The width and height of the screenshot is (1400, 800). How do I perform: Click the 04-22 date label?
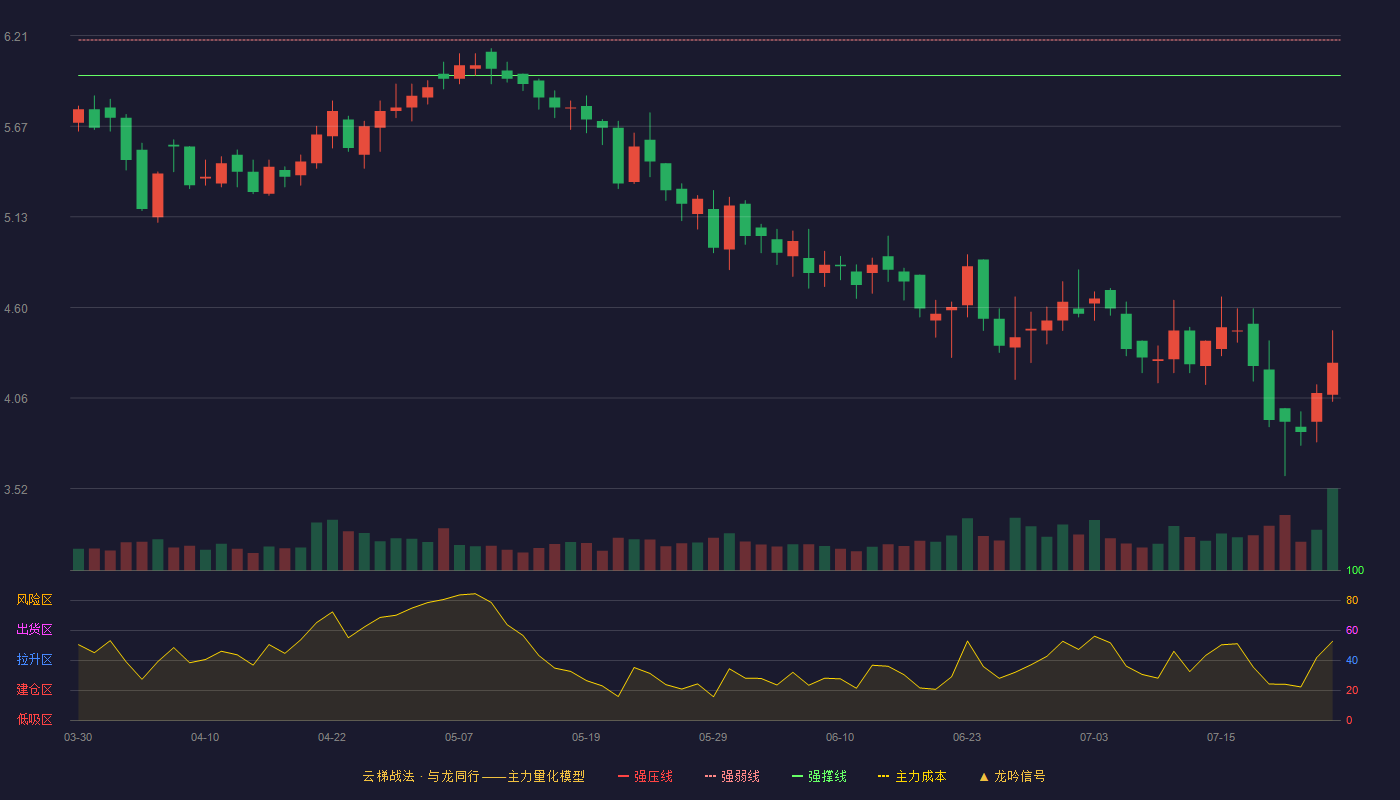[x=332, y=737]
